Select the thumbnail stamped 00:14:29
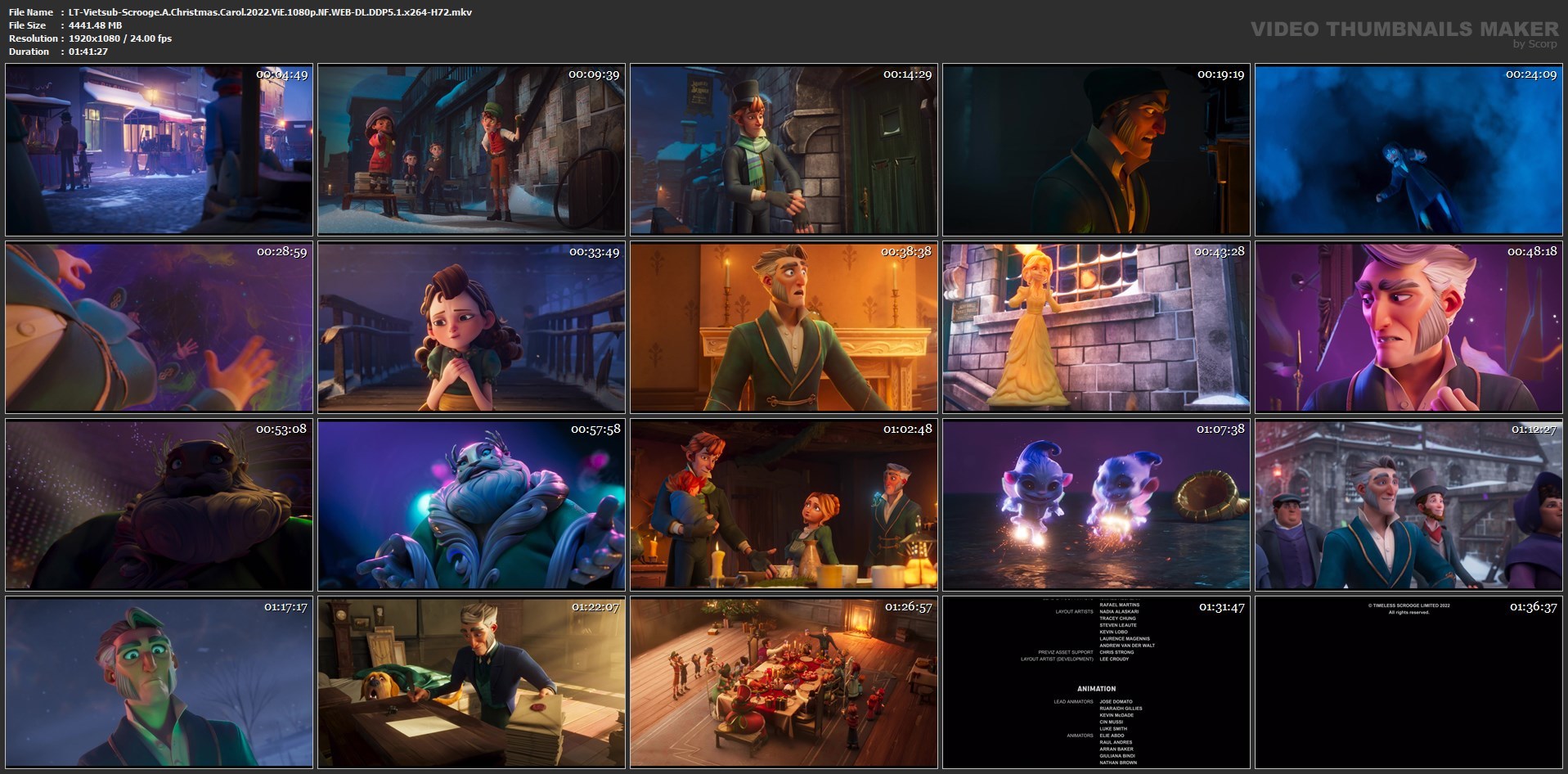This screenshot has width=1568, height=774. click(784, 151)
